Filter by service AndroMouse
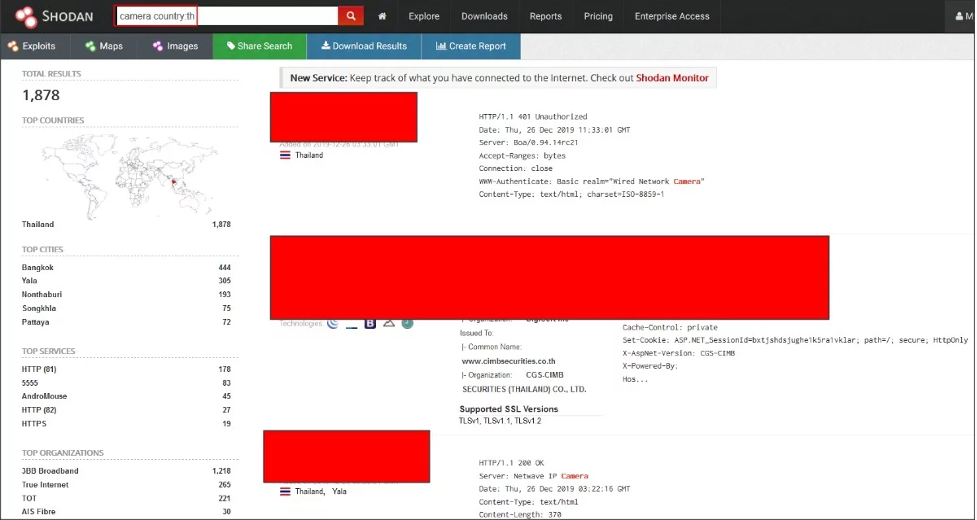 (x=44, y=396)
